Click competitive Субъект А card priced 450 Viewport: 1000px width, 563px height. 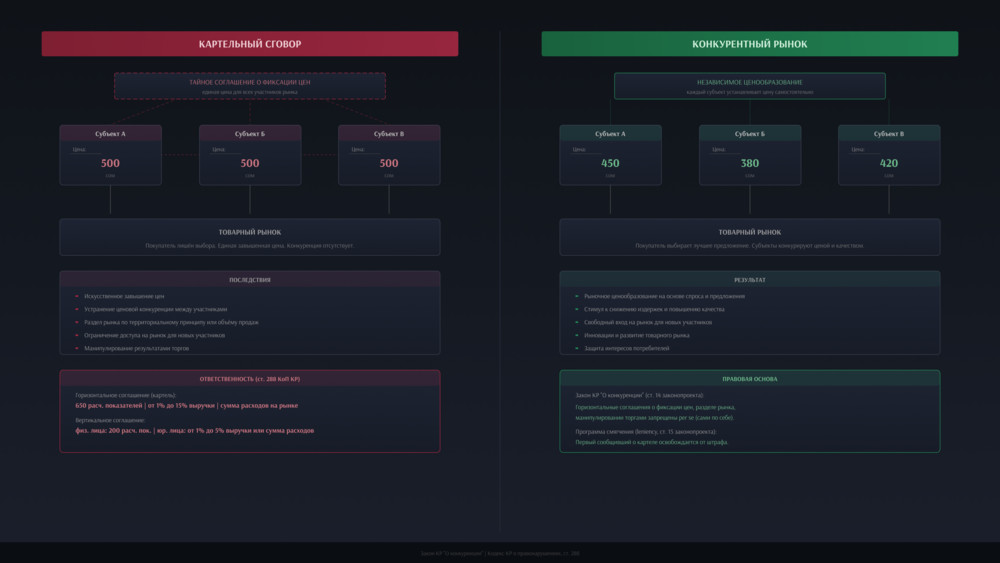tap(610, 156)
